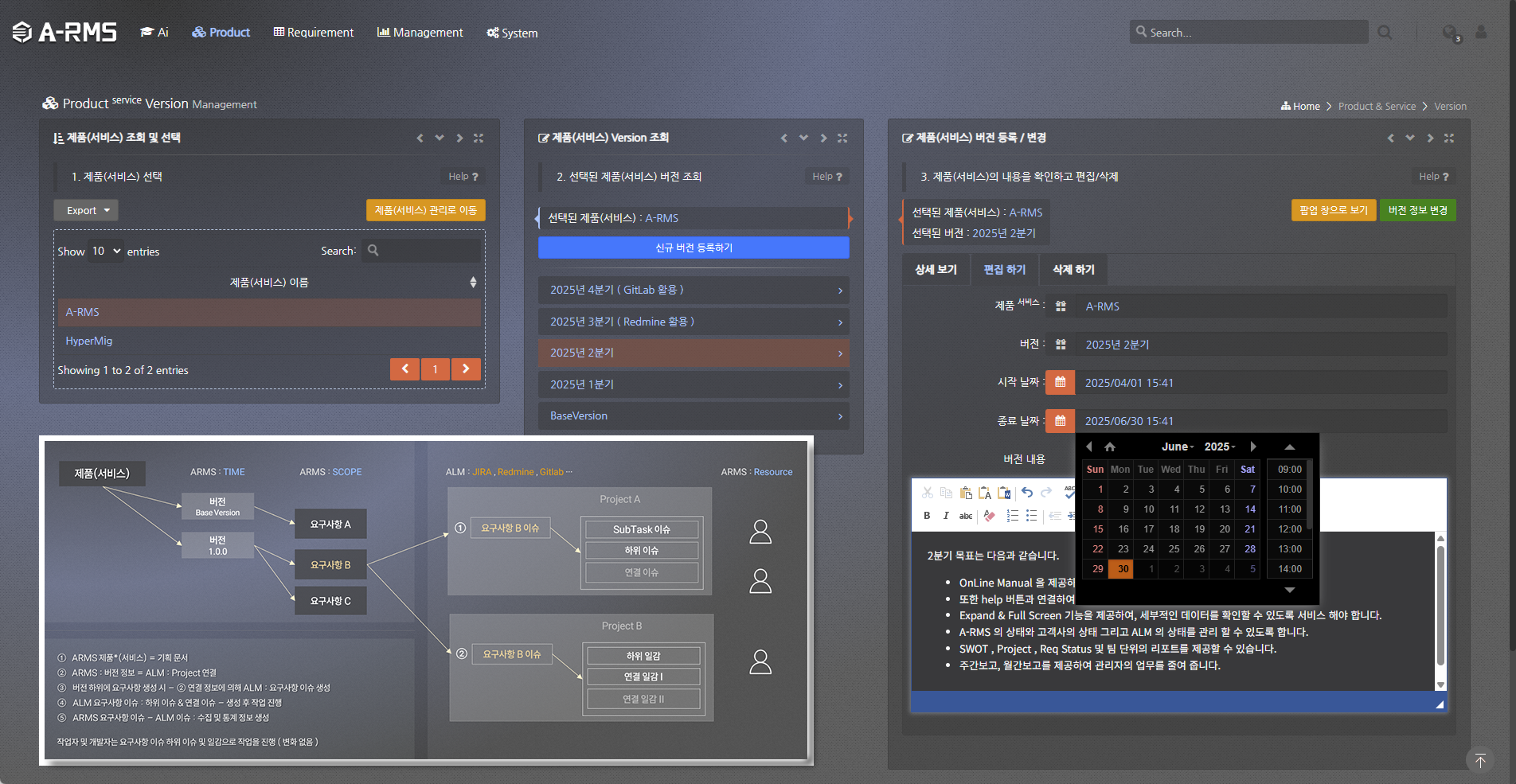Click the home icon in date picker

tap(1110, 447)
